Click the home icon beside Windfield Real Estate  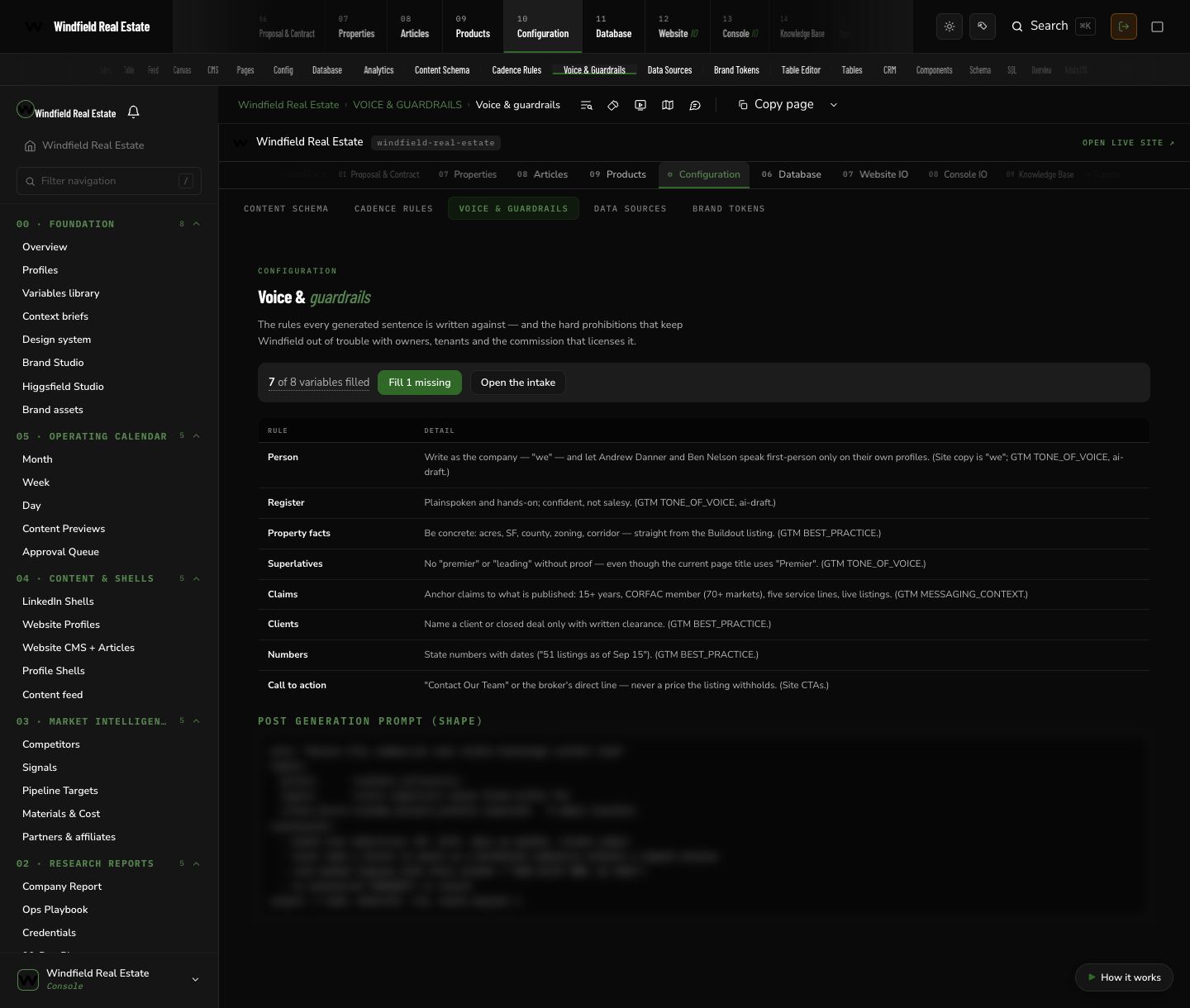tap(30, 145)
